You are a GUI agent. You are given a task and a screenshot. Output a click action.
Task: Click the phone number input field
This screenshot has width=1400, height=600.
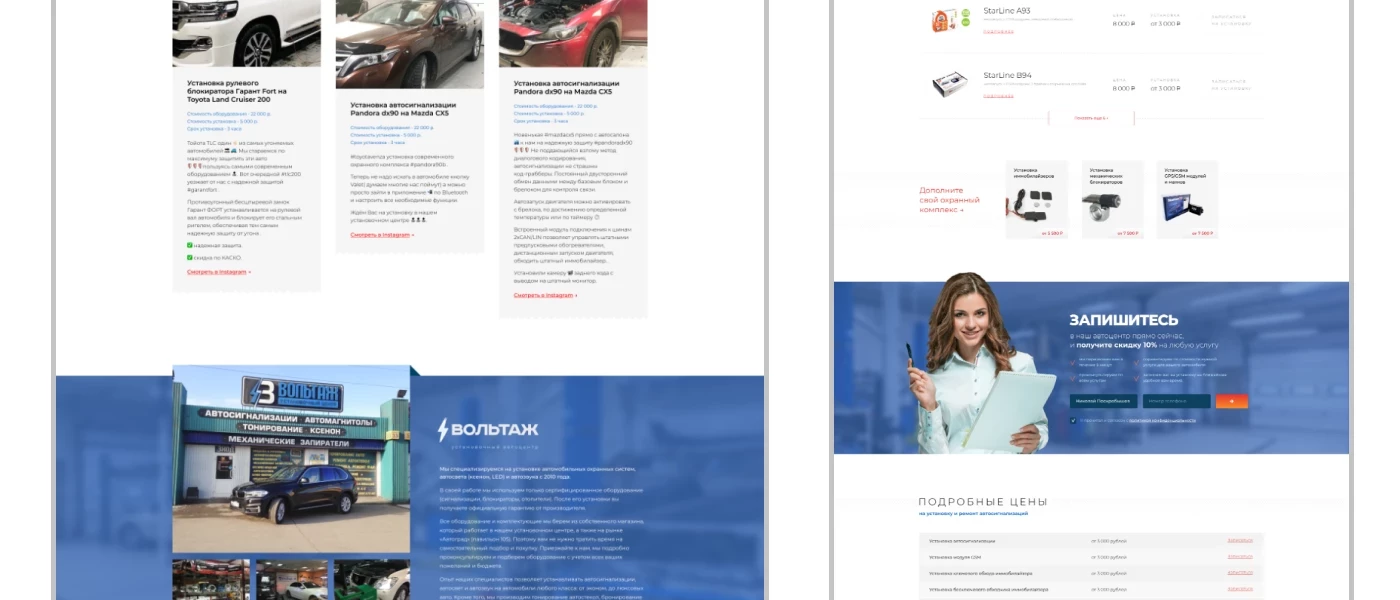point(1176,401)
